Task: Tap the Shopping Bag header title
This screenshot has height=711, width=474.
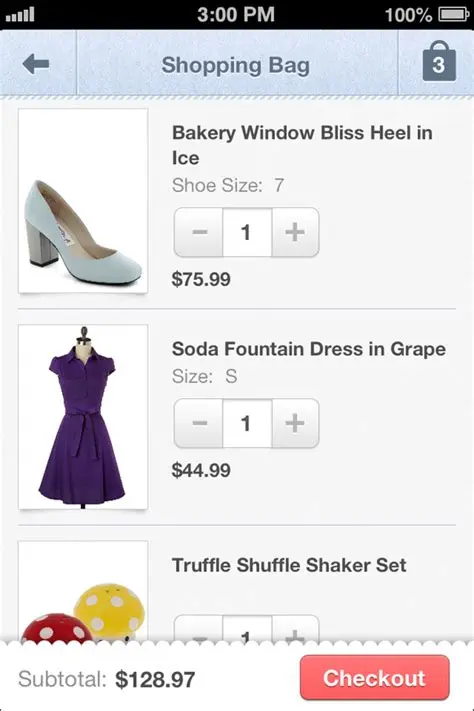Action: (x=236, y=65)
